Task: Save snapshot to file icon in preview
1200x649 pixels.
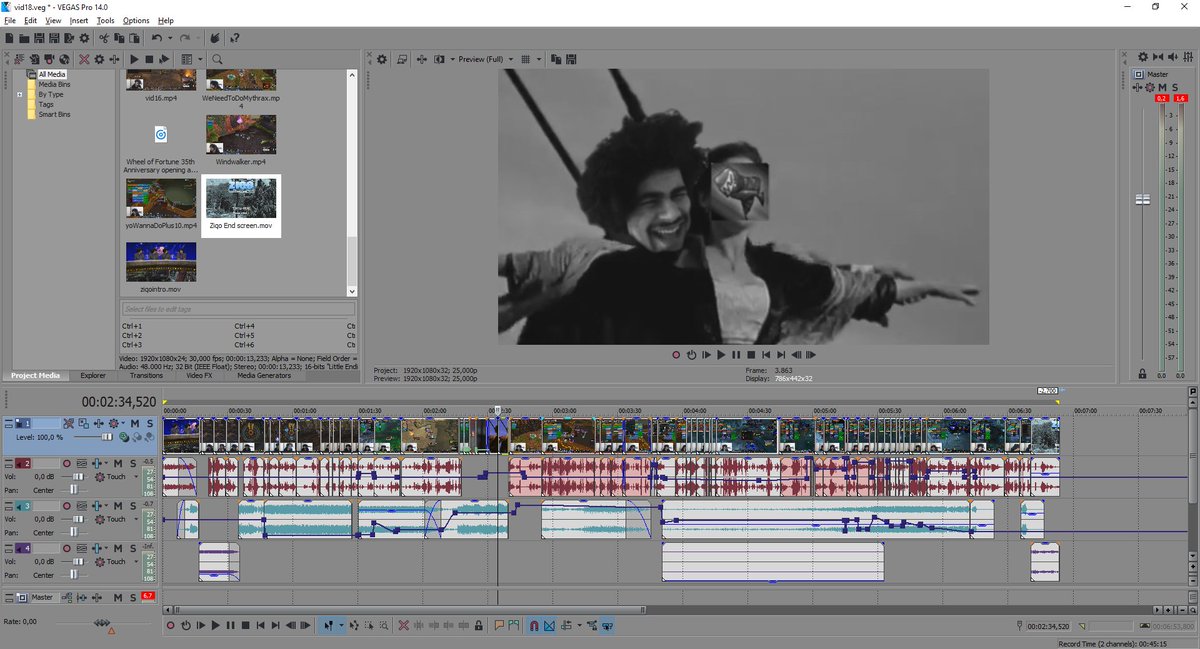Action: pyautogui.click(x=571, y=59)
